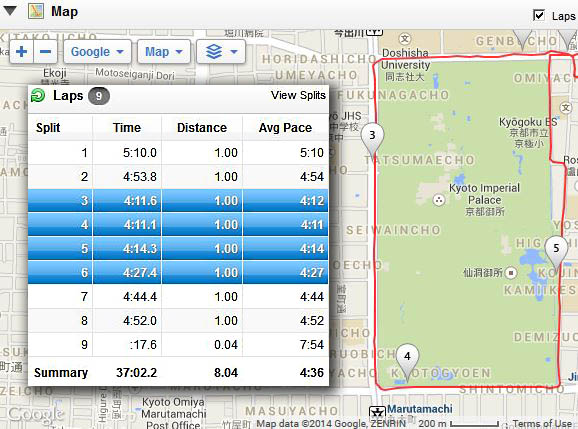Click lap 1 average pace 5:10

[x=312, y=153]
